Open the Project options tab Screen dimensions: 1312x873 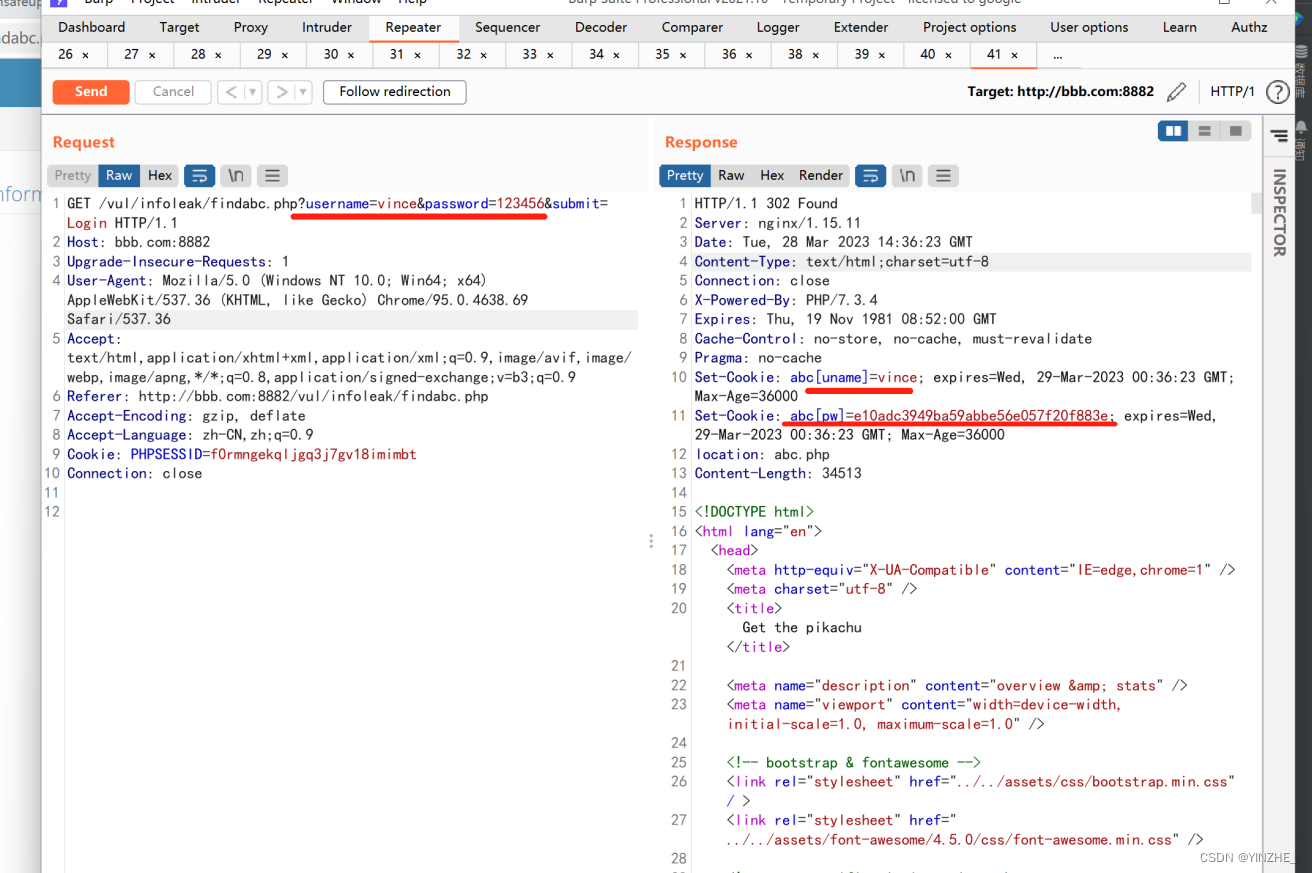[x=969, y=27]
